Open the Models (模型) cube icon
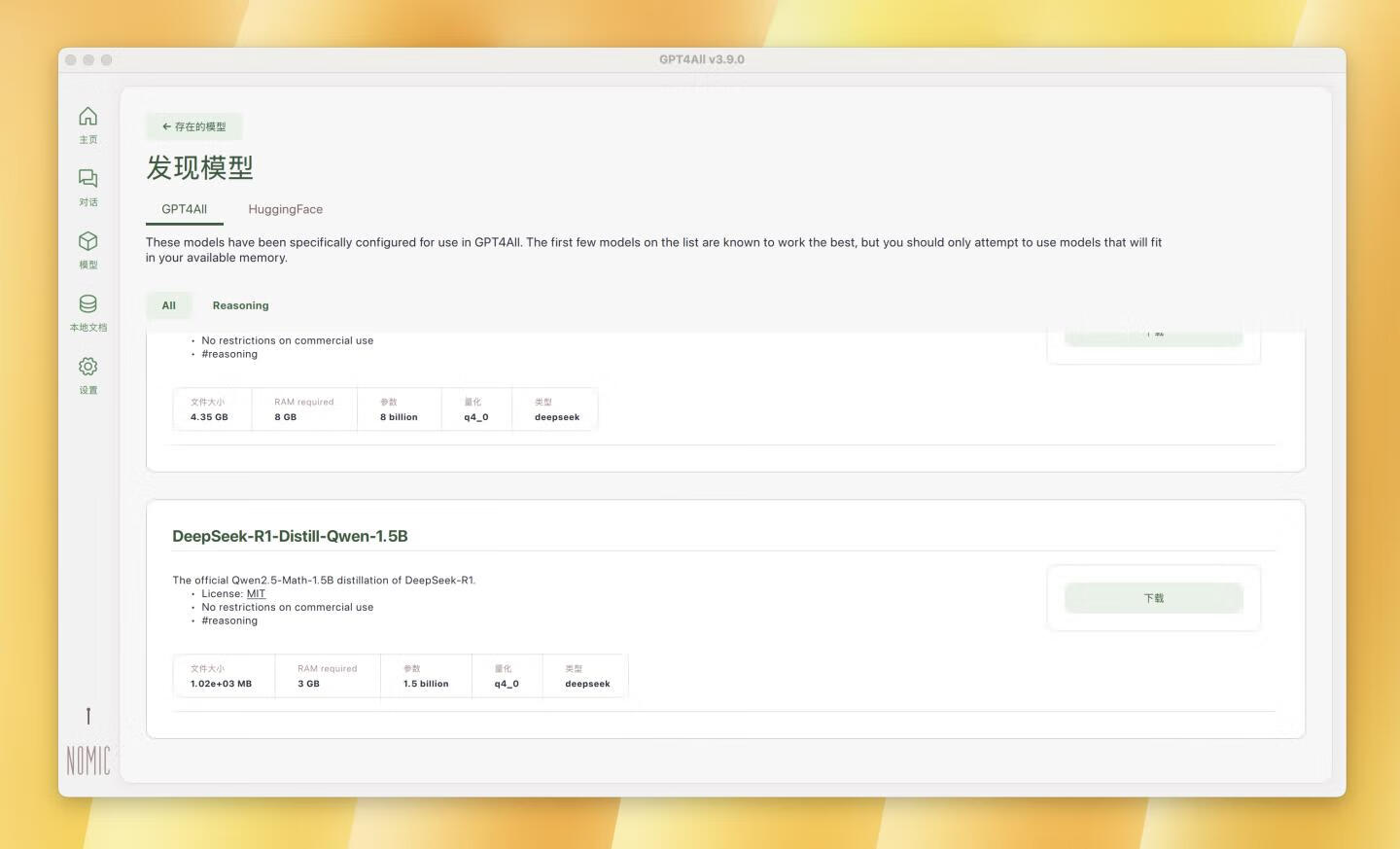This screenshot has width=1400, height=849. click(x=87, y=241)
